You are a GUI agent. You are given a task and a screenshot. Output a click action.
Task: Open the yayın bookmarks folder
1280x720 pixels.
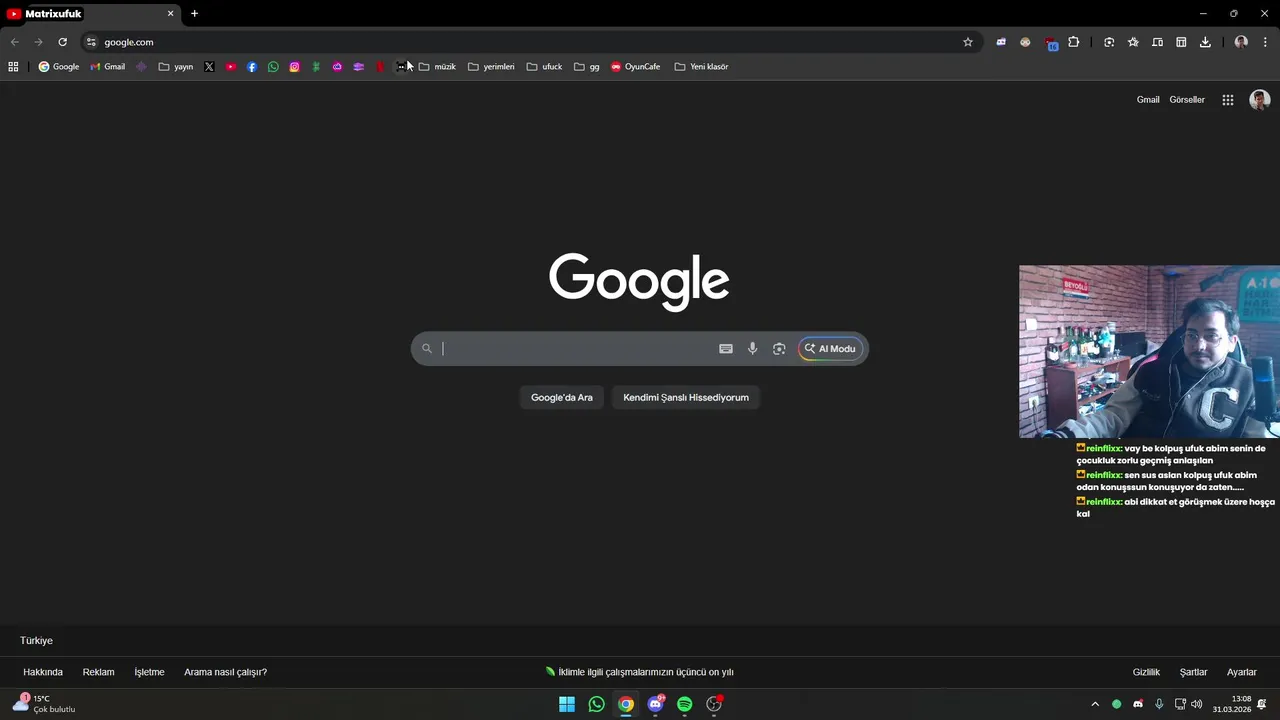point(176,67)
